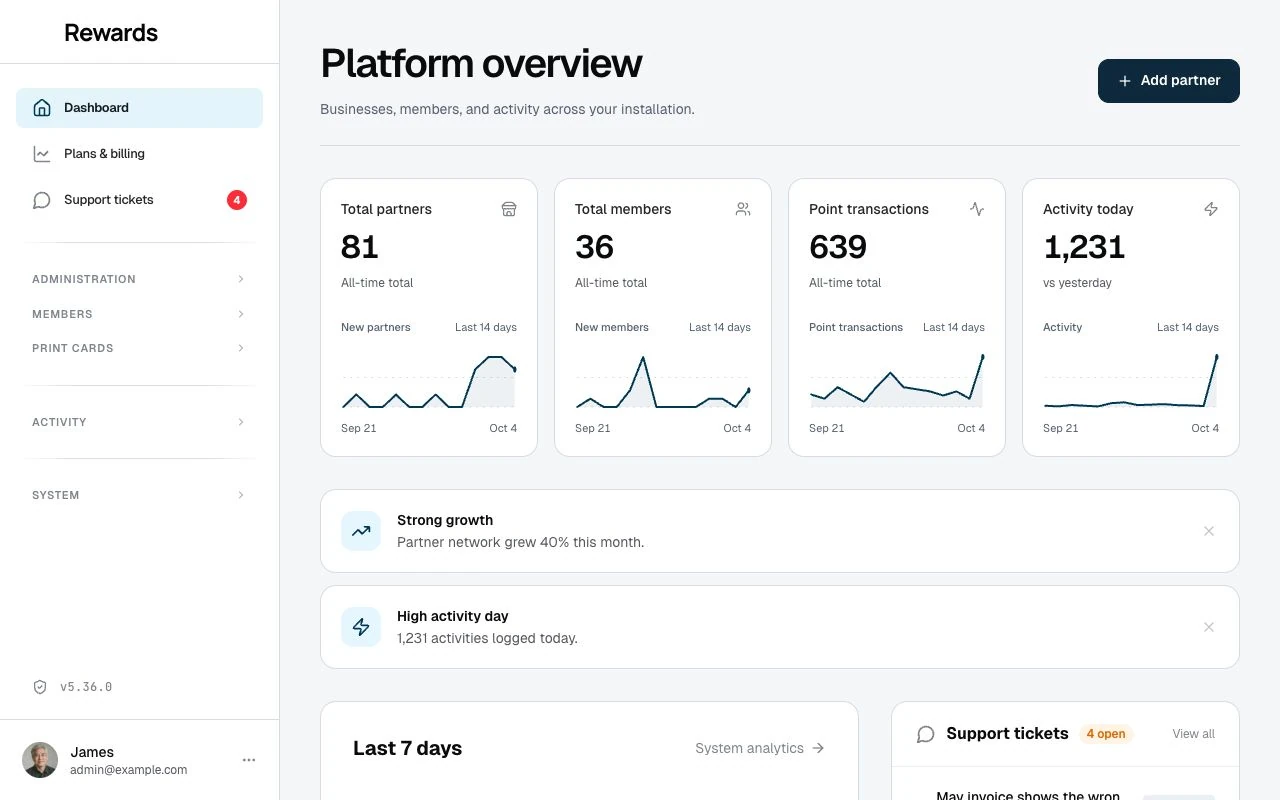
Task: Click the chat bubble icon in Support tickets panel
Action: (x=926, y=734)
